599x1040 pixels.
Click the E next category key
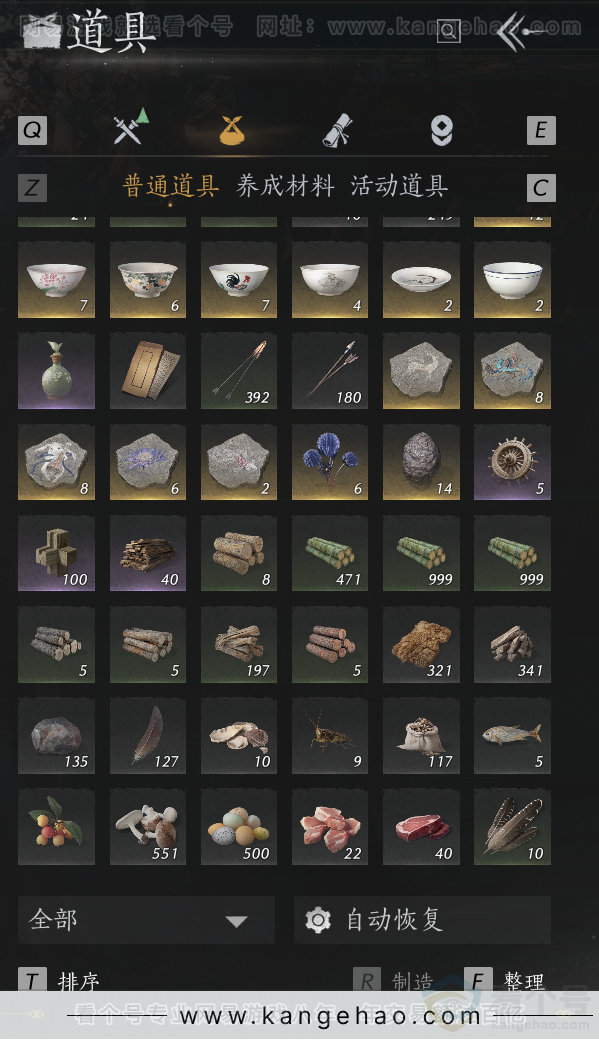pos(541,130)
